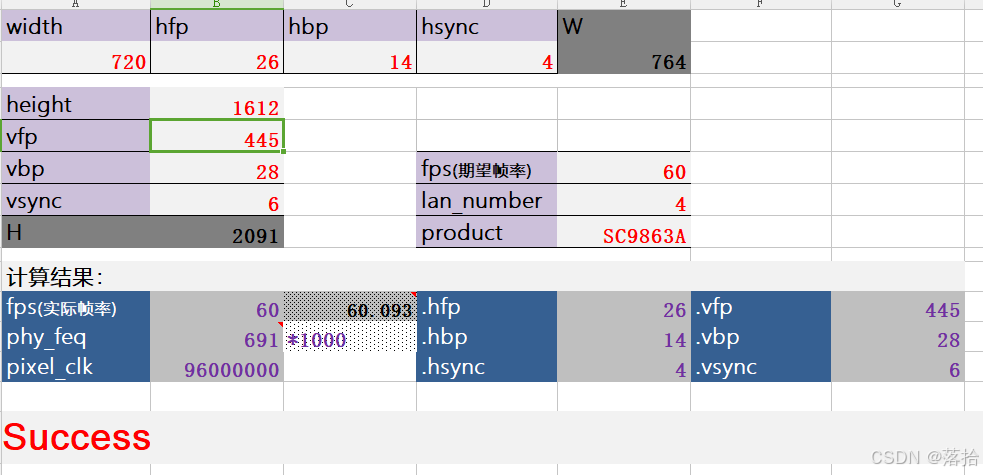Select the phy_feq result value 691
Screen dimensions: 983x475
pos(217,337)
